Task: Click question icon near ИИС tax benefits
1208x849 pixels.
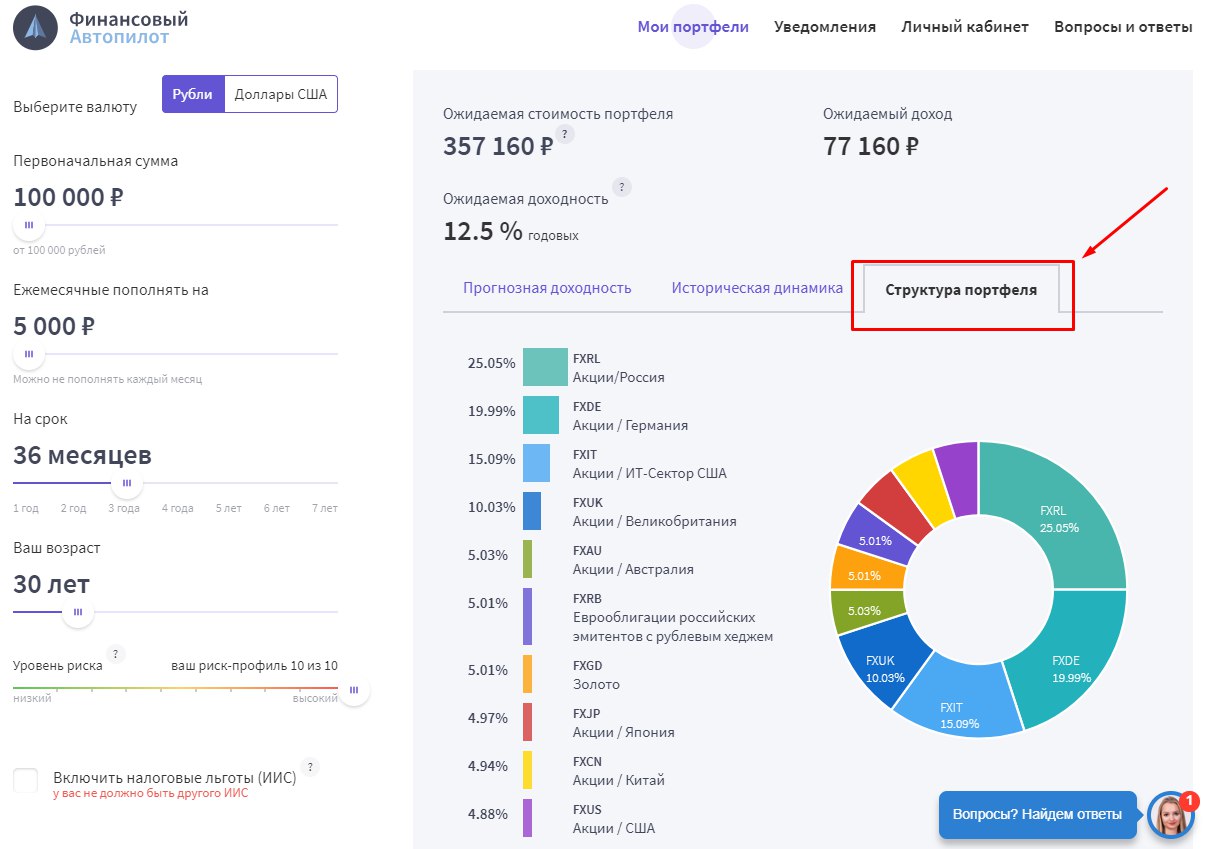Action: coord(310,767)
